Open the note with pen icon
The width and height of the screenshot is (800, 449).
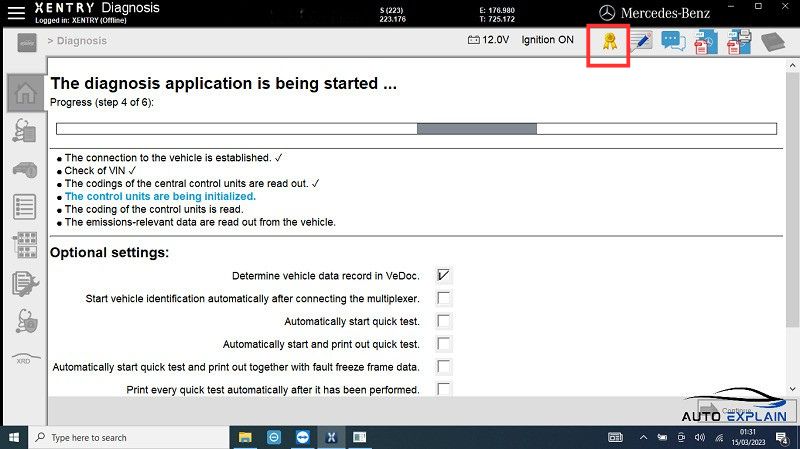[x=641, y=41]
